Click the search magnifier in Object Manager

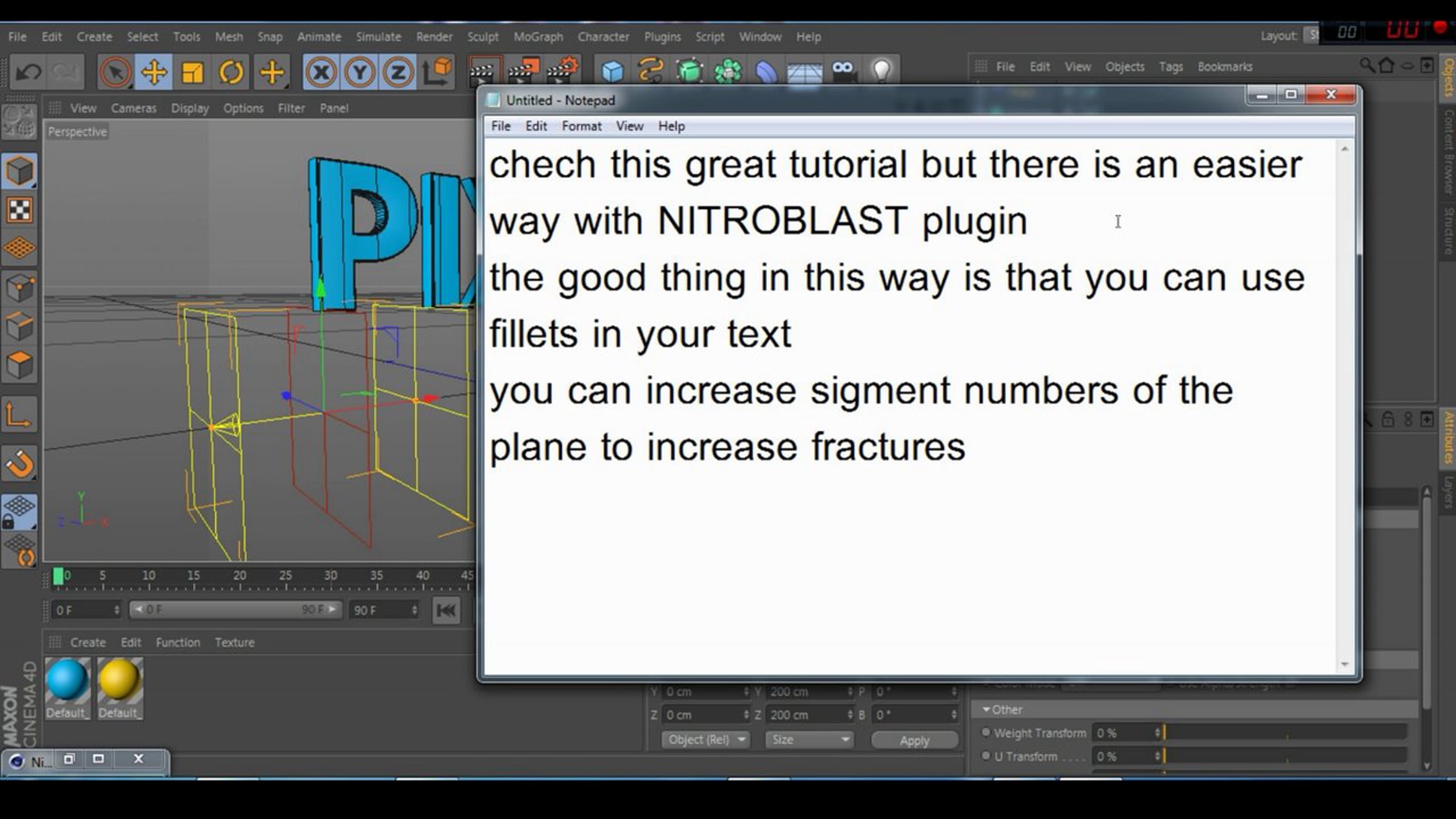1367,66
